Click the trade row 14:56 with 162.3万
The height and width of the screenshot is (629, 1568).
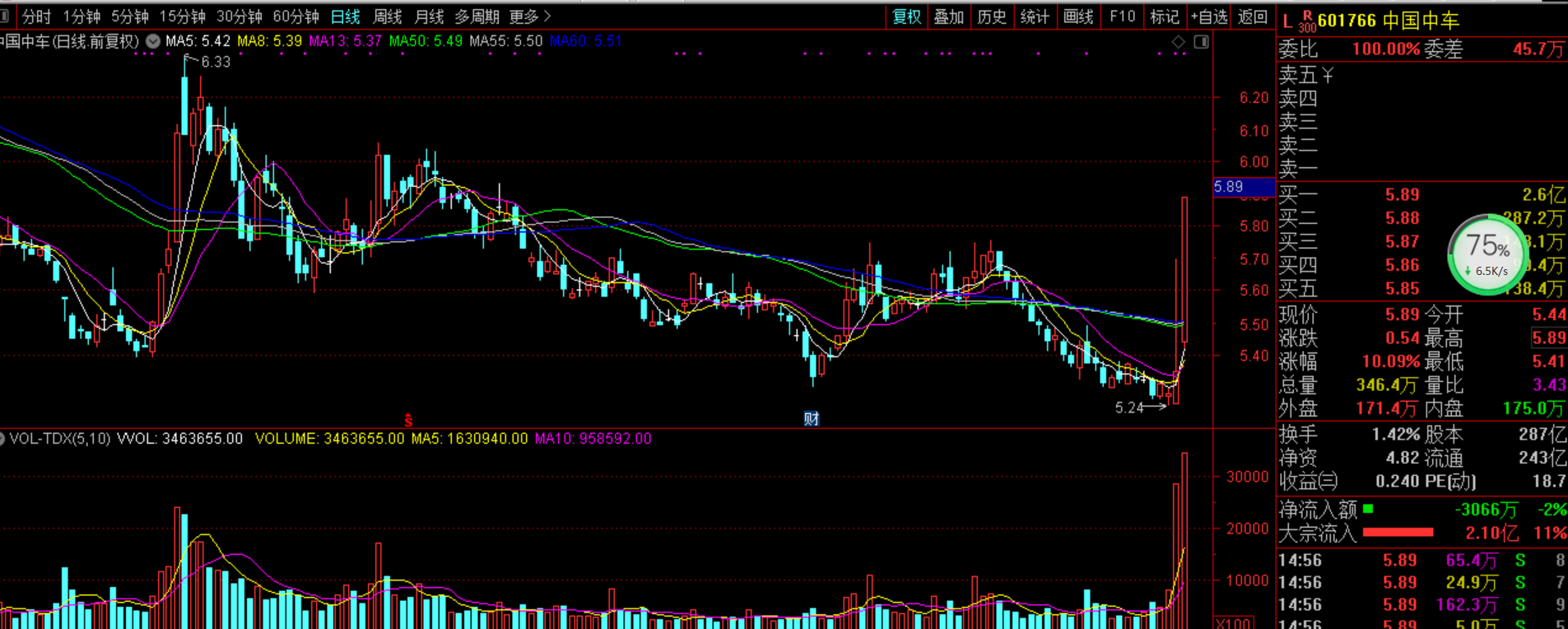point(1422,605)
